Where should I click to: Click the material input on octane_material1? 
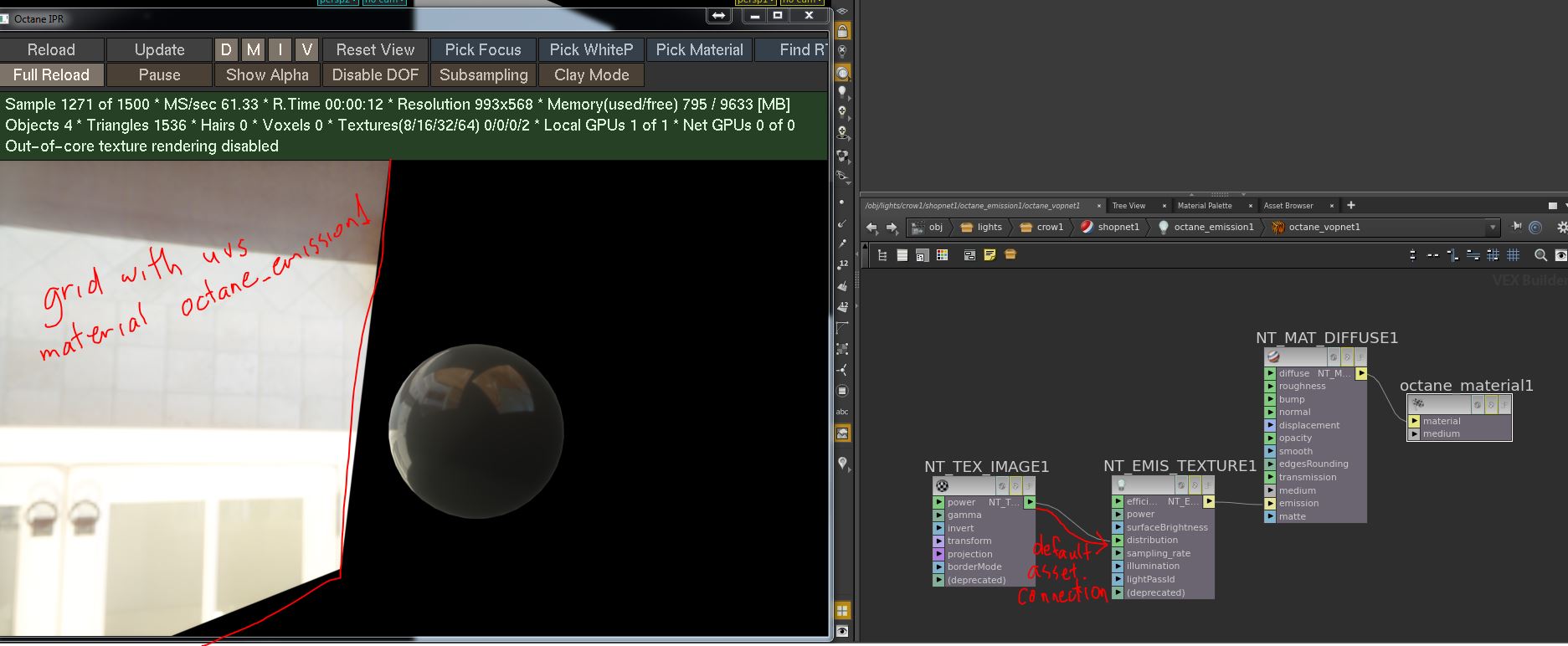tap(1414, 422)
